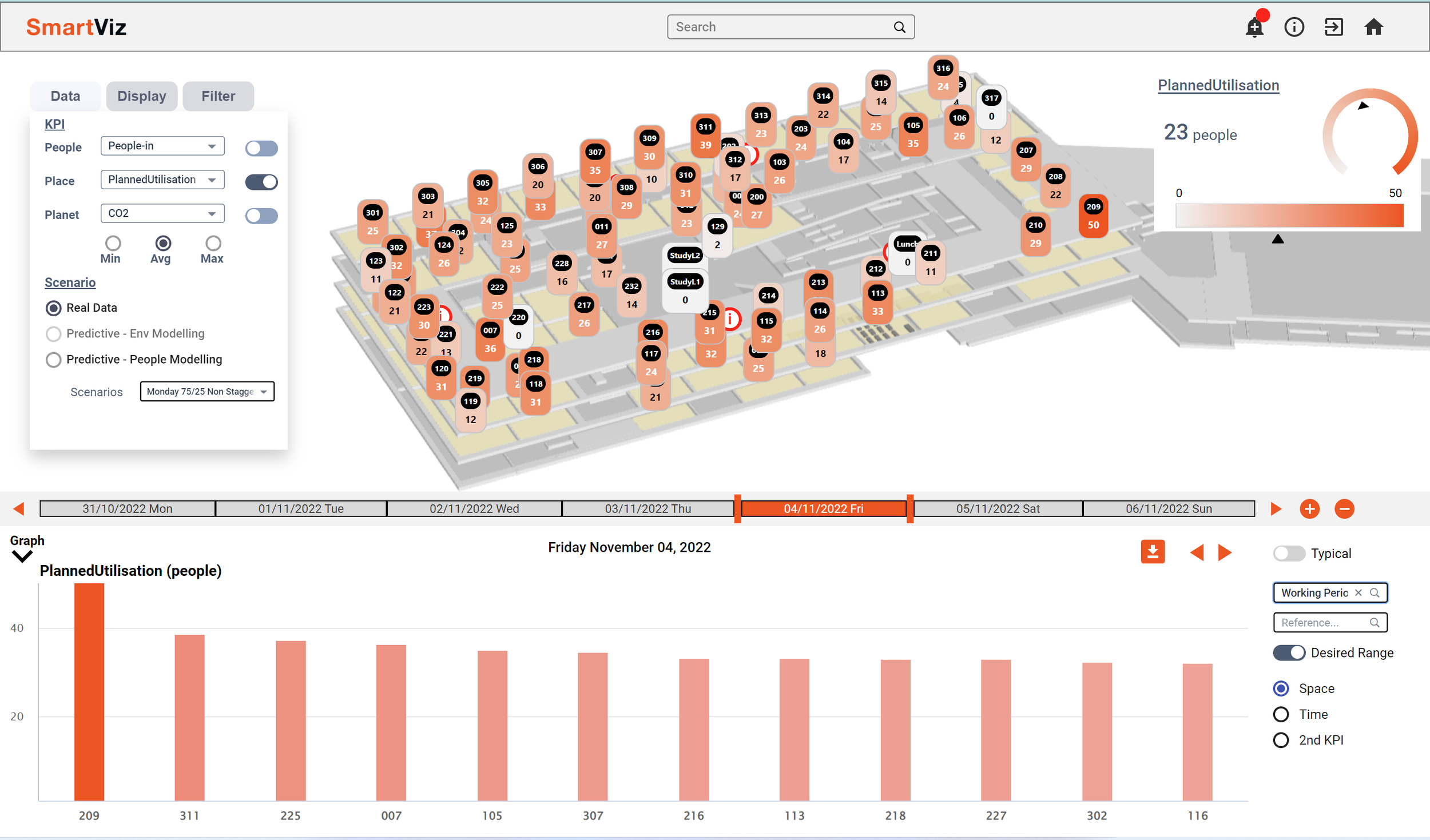Image resolution: width=1430 pixels, height=840 pixels.
Task: Click the 0-50 color scale marker
Action: click(x=1277, y=238)
